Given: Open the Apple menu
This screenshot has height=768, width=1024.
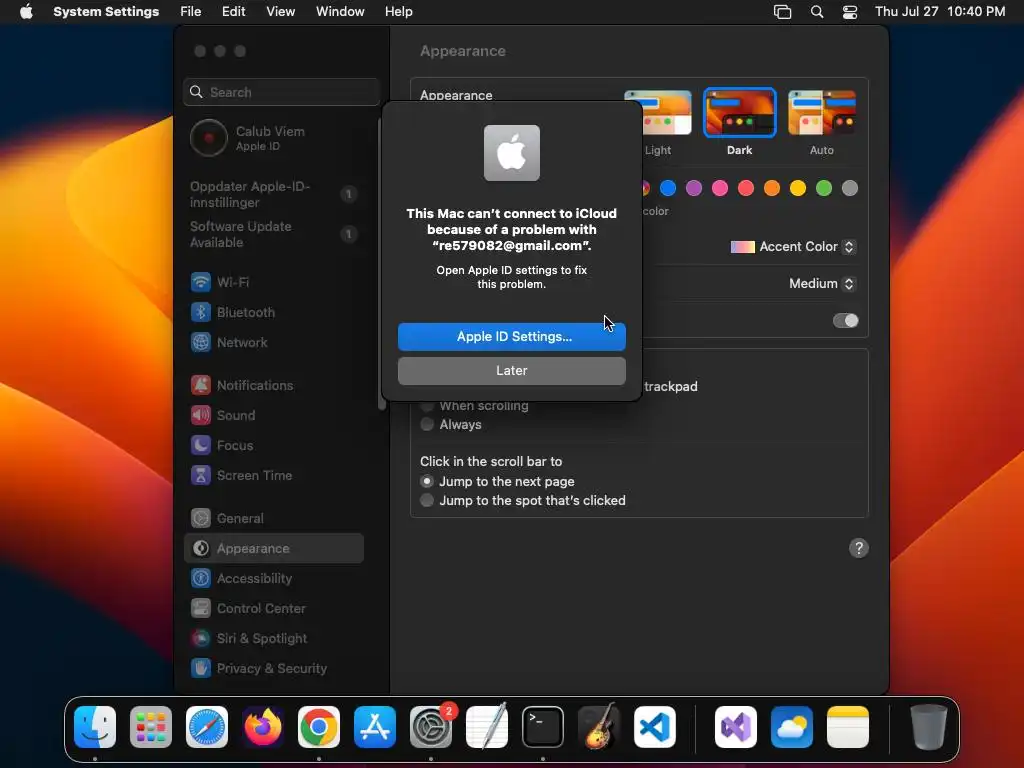Looking at the screenshot, I should point(26,12).
